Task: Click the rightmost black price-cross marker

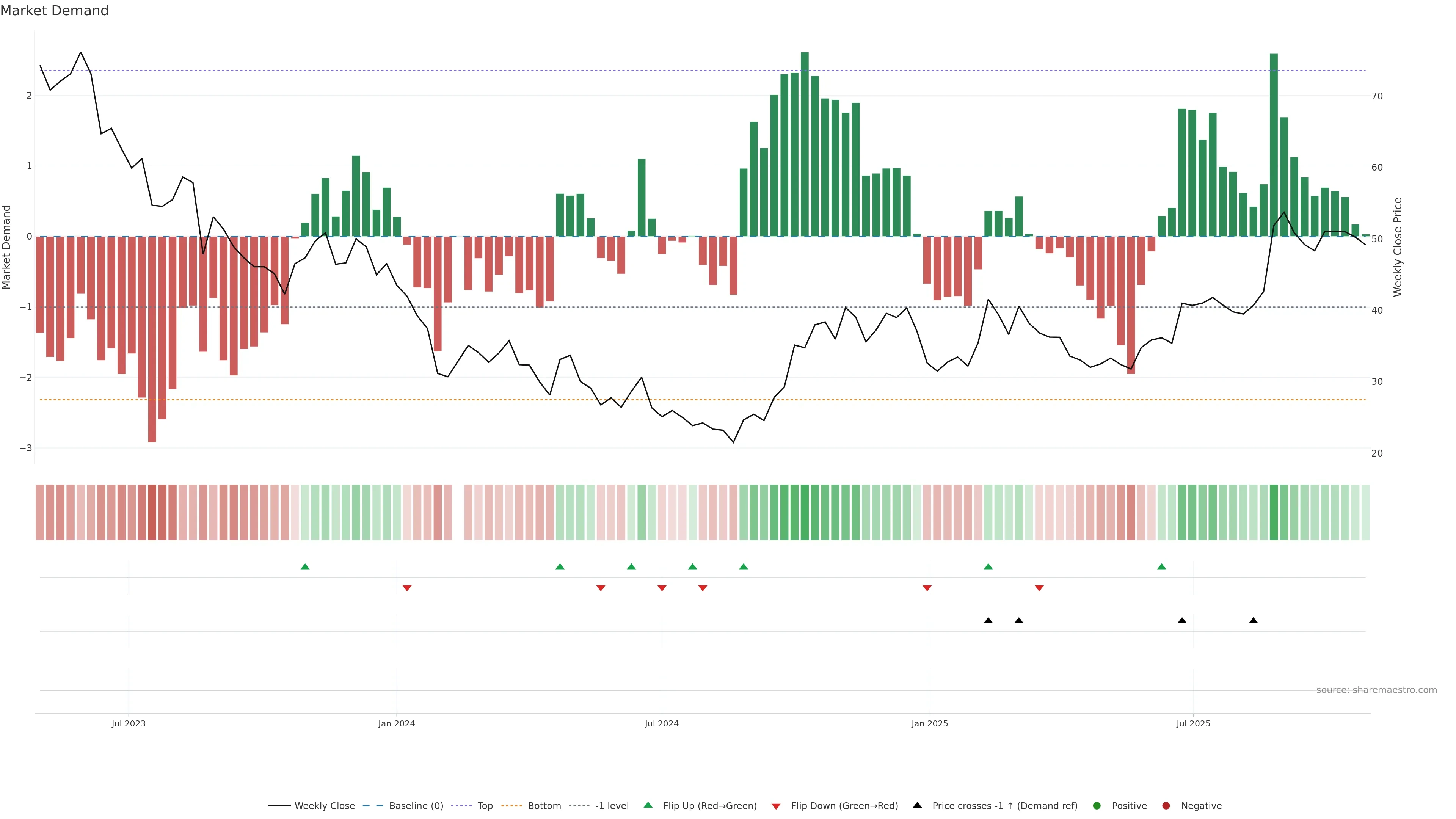Action: (x=1253, y=621)
